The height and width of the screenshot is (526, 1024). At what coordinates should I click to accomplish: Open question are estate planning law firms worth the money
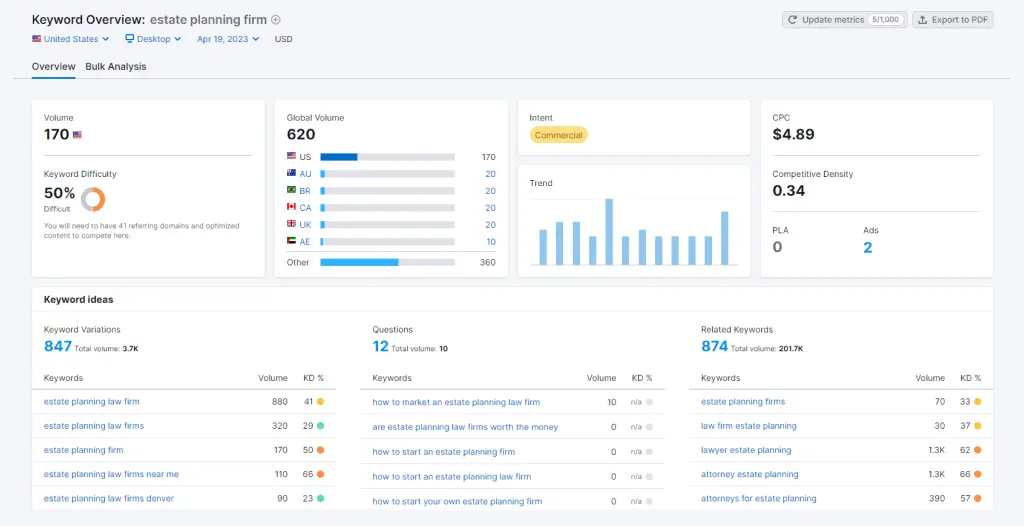(466, 427)
